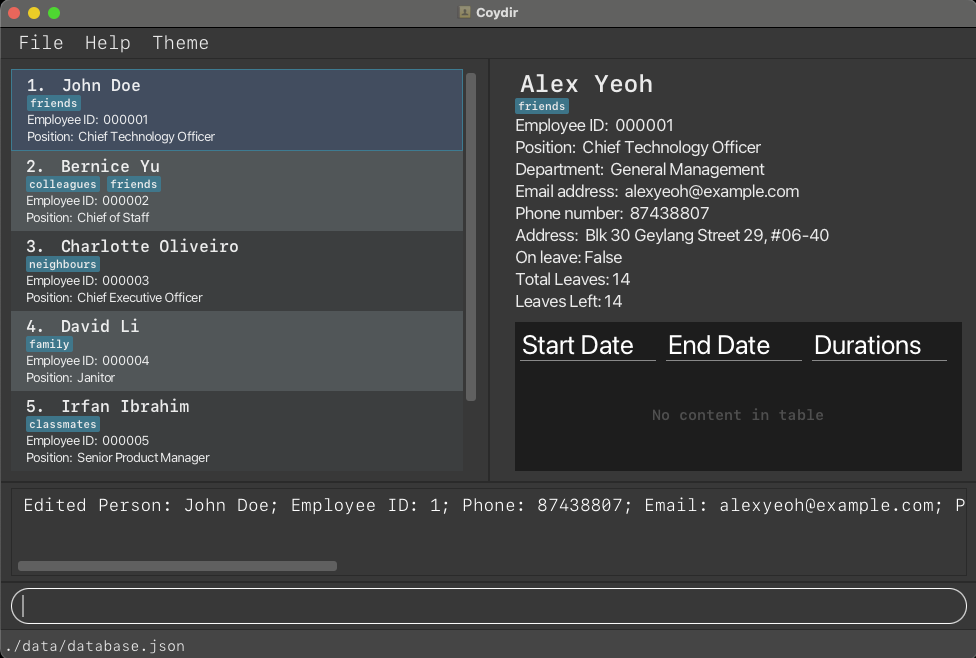Click Position: Chief Technology Officer in detail panel
This screenshot has width=976, height=658.
(x=637, y=147)
